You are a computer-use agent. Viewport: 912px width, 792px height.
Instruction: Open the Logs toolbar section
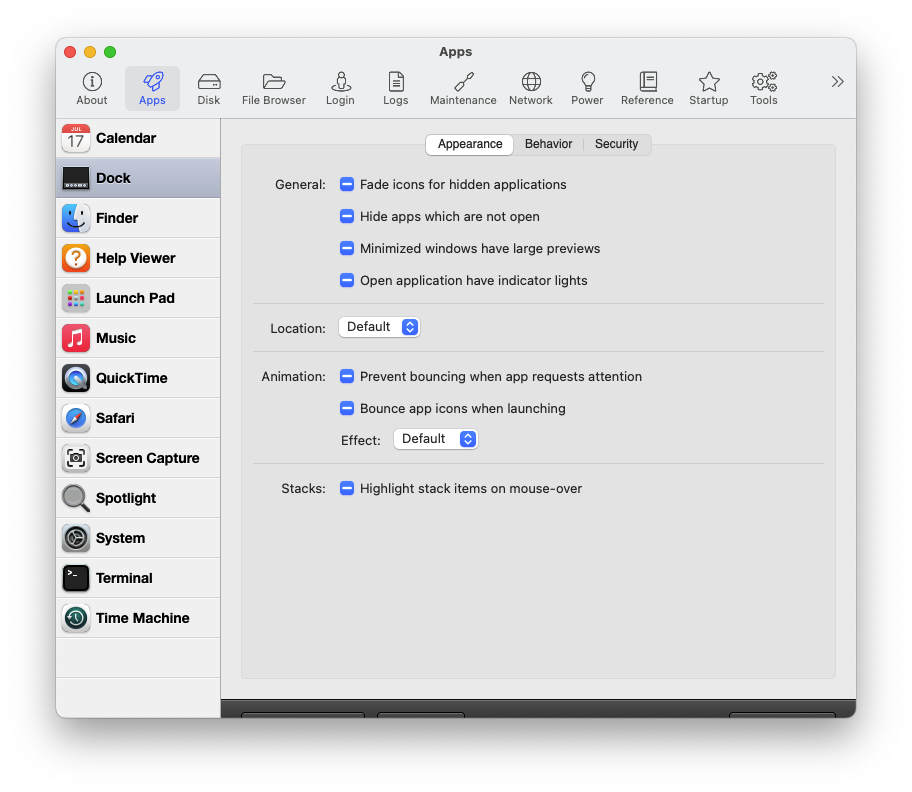point(396,88)
